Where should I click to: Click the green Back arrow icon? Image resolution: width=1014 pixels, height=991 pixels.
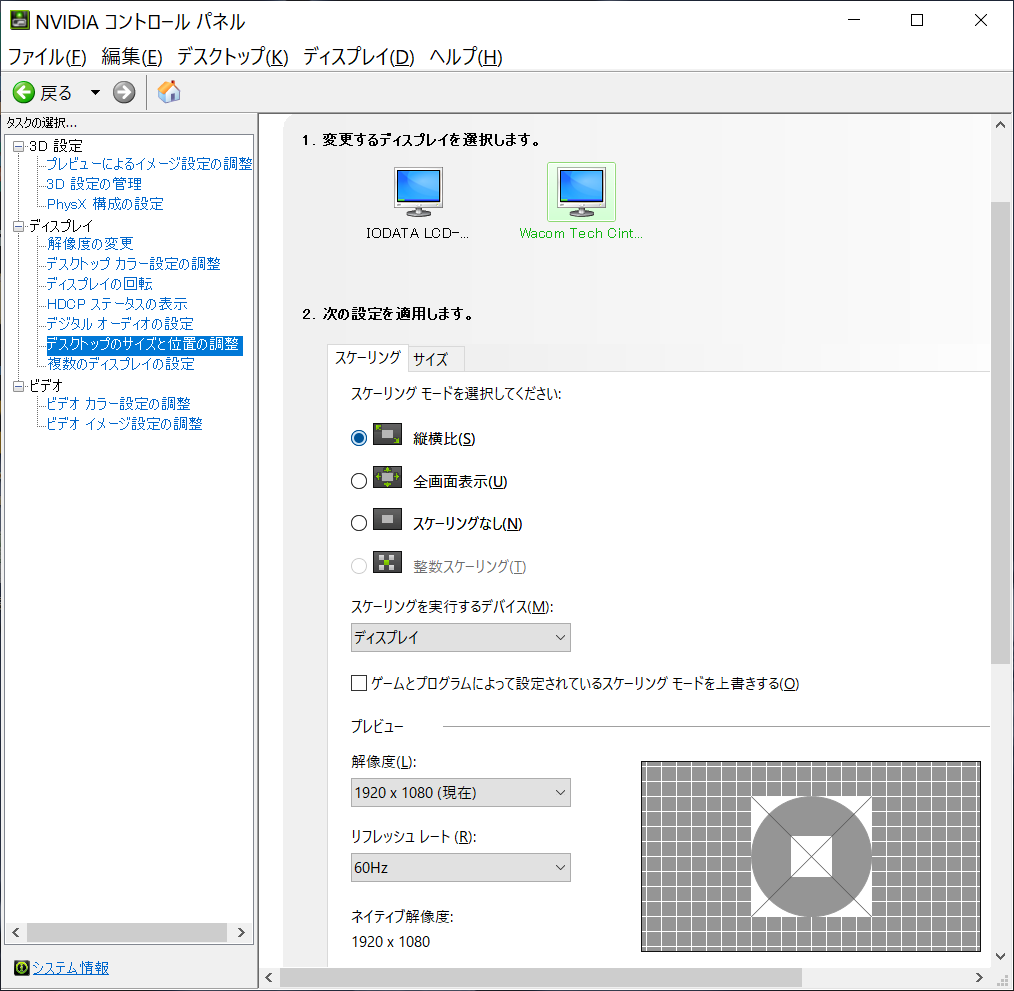tap(24, 93)
